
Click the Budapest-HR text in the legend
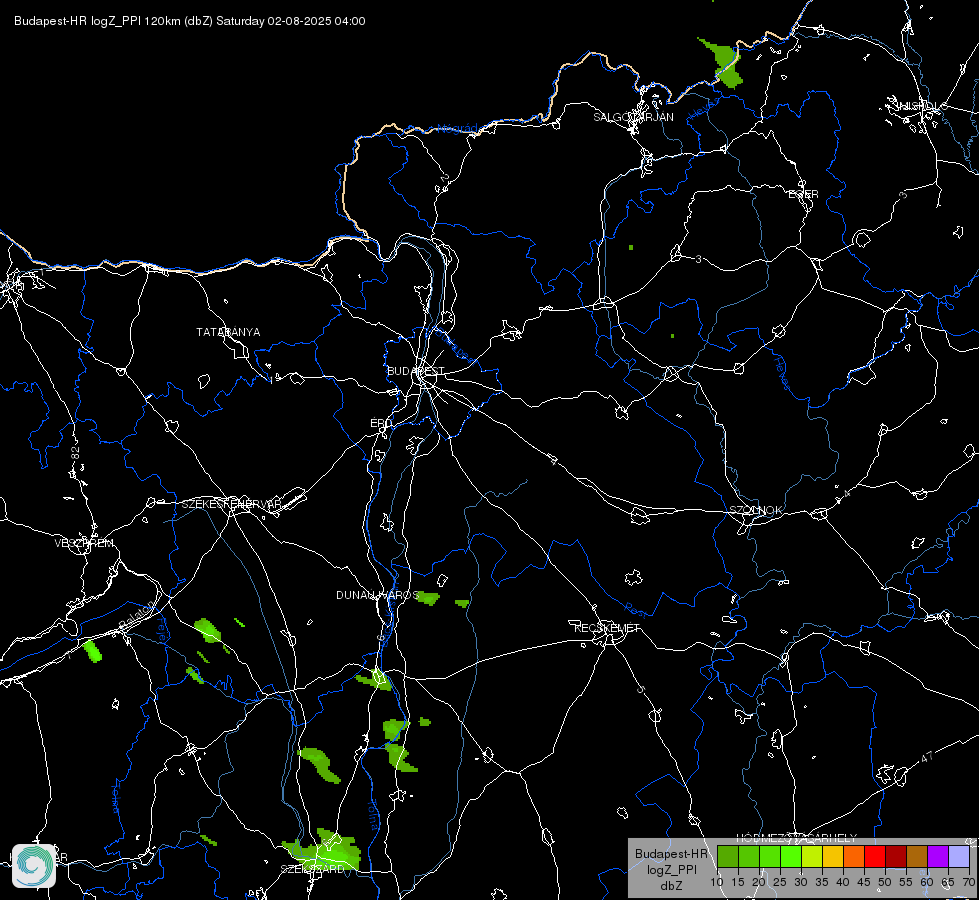[672, 854]
